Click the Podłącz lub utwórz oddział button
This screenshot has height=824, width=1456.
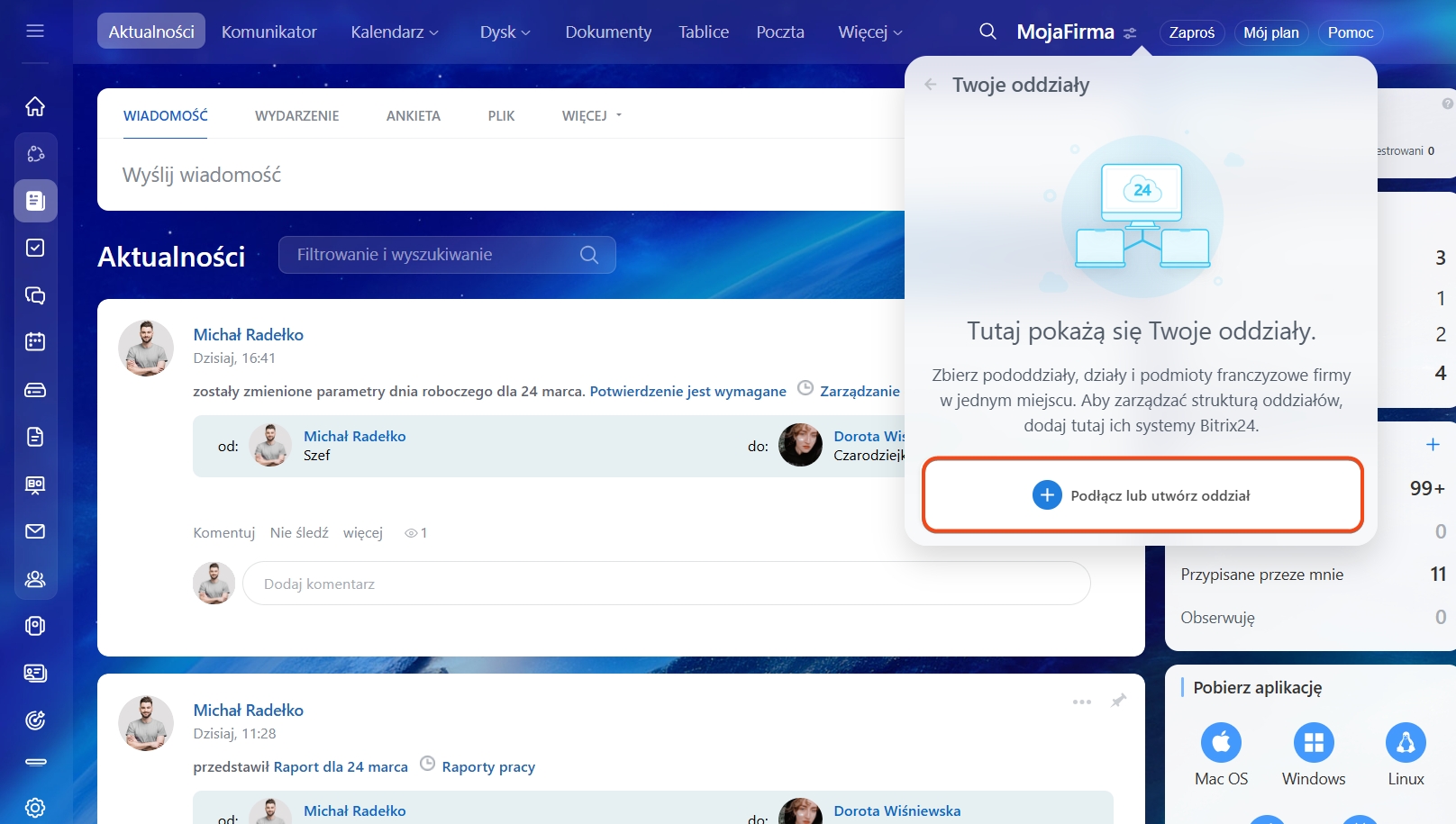1142,495
